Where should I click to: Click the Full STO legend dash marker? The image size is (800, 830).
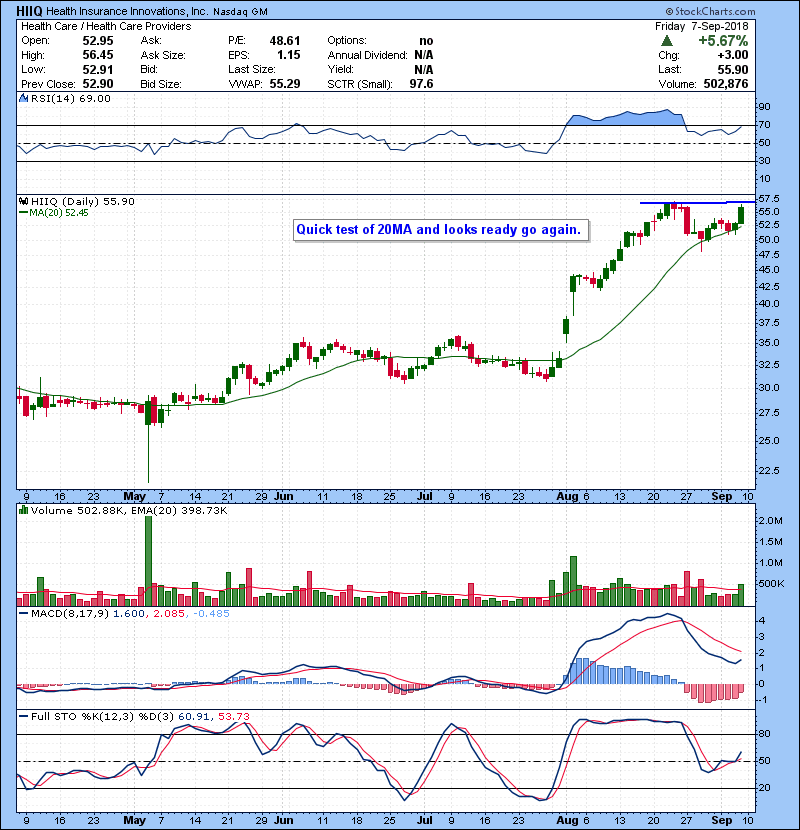[23, 717]
